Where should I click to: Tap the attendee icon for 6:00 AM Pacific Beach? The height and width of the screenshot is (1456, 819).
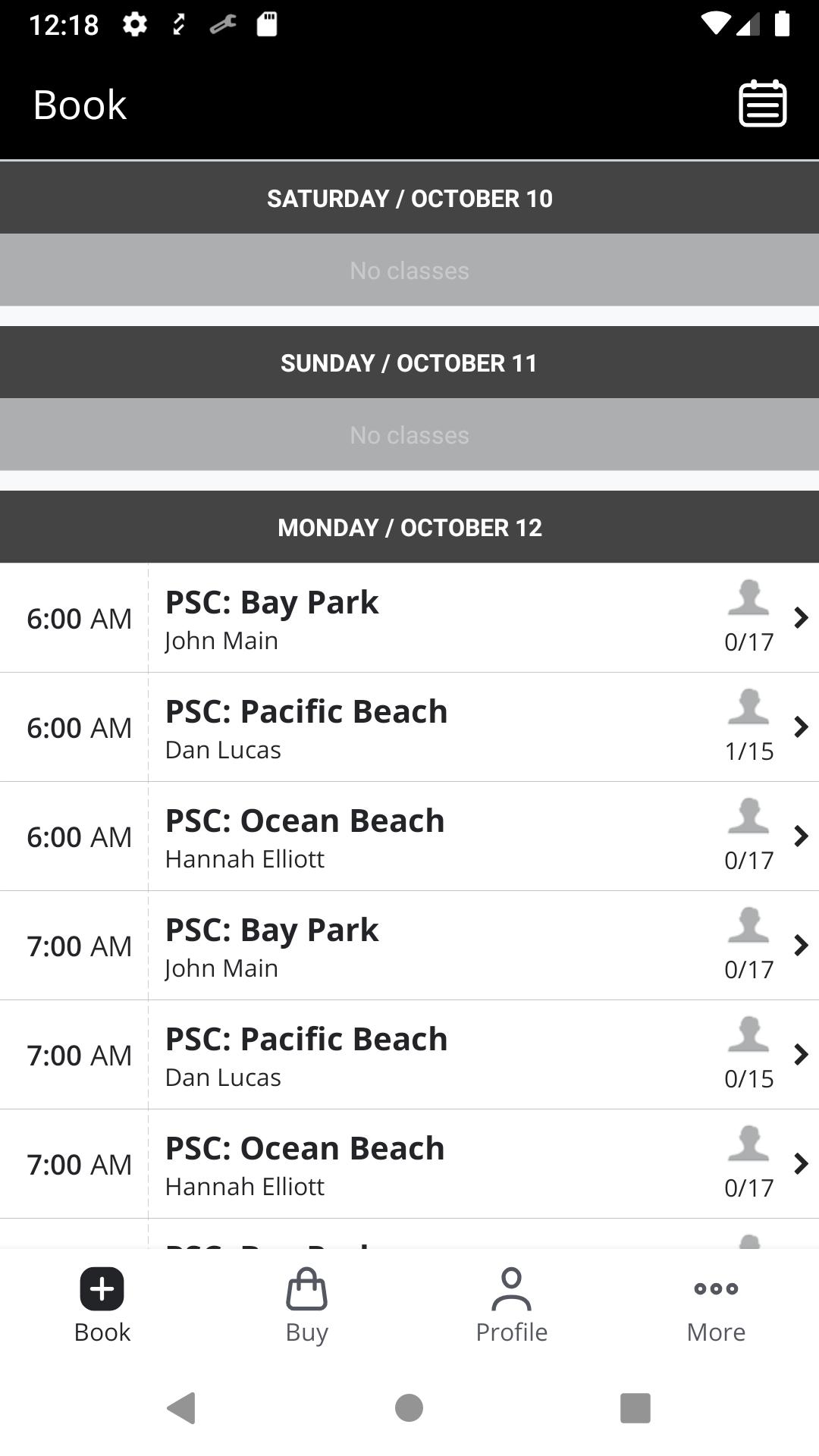748,707
